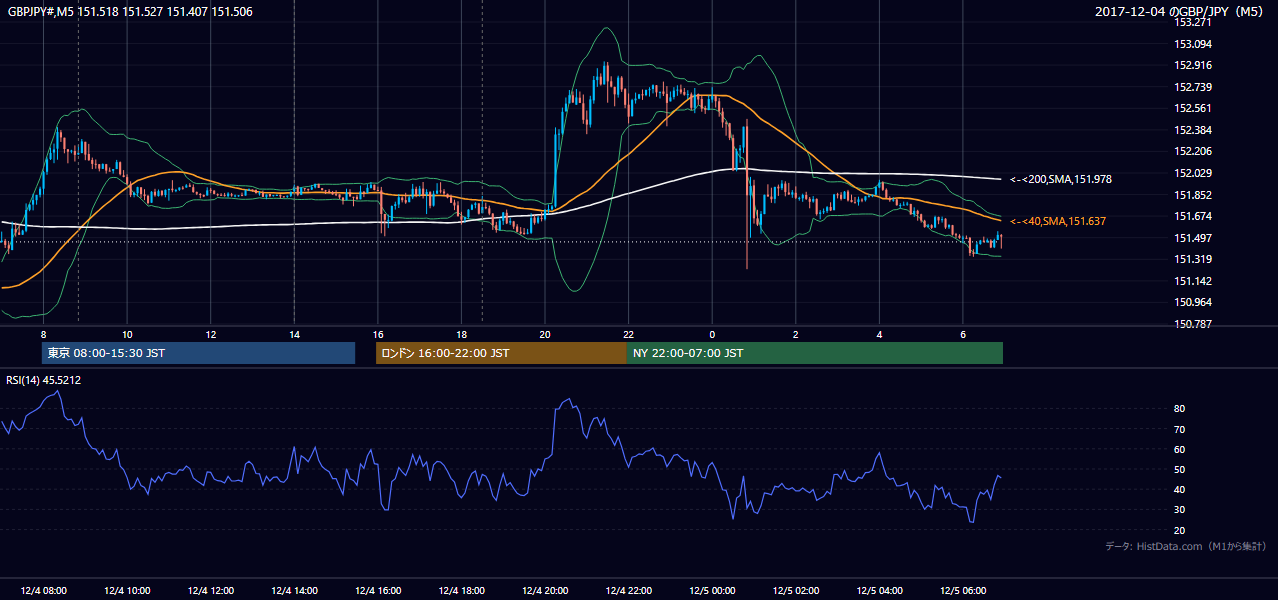Click the 152.029 price axis label
Image resolution: width=1278 pixels, height=600 pixels.
1193,173
